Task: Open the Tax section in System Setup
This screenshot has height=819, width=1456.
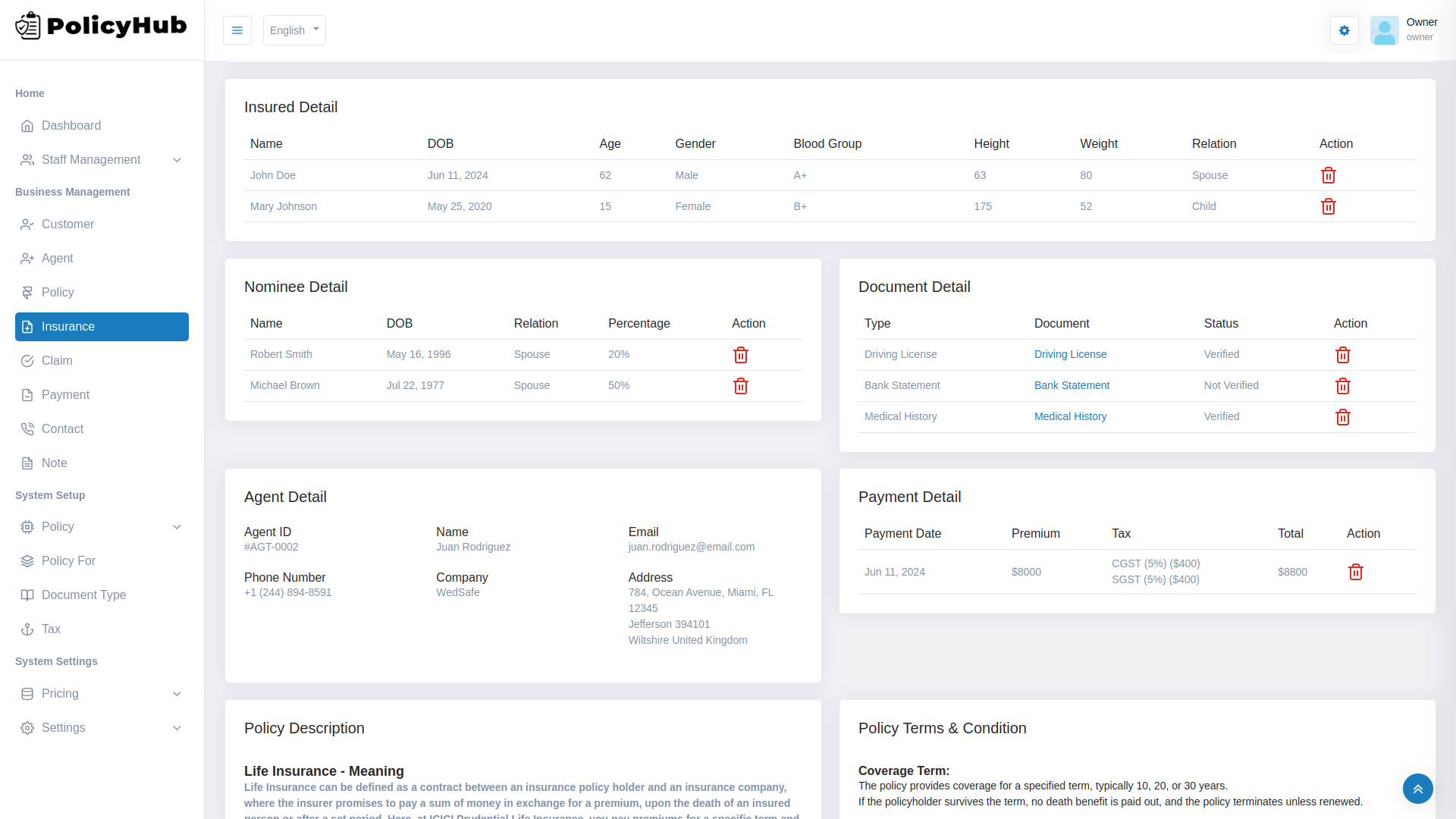Action: tap(28, 629)
